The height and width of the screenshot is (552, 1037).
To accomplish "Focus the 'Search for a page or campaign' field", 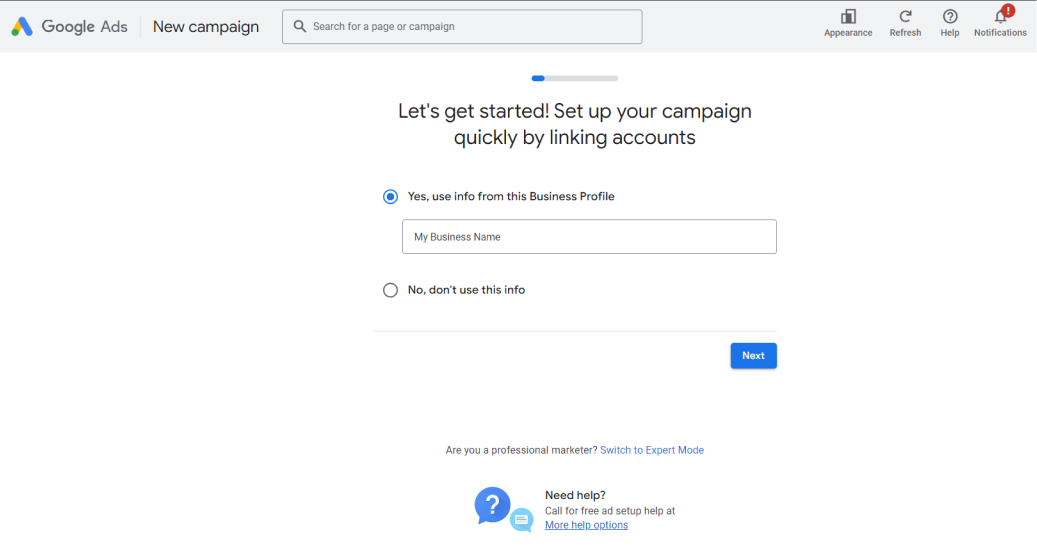I will pos(462,26).
